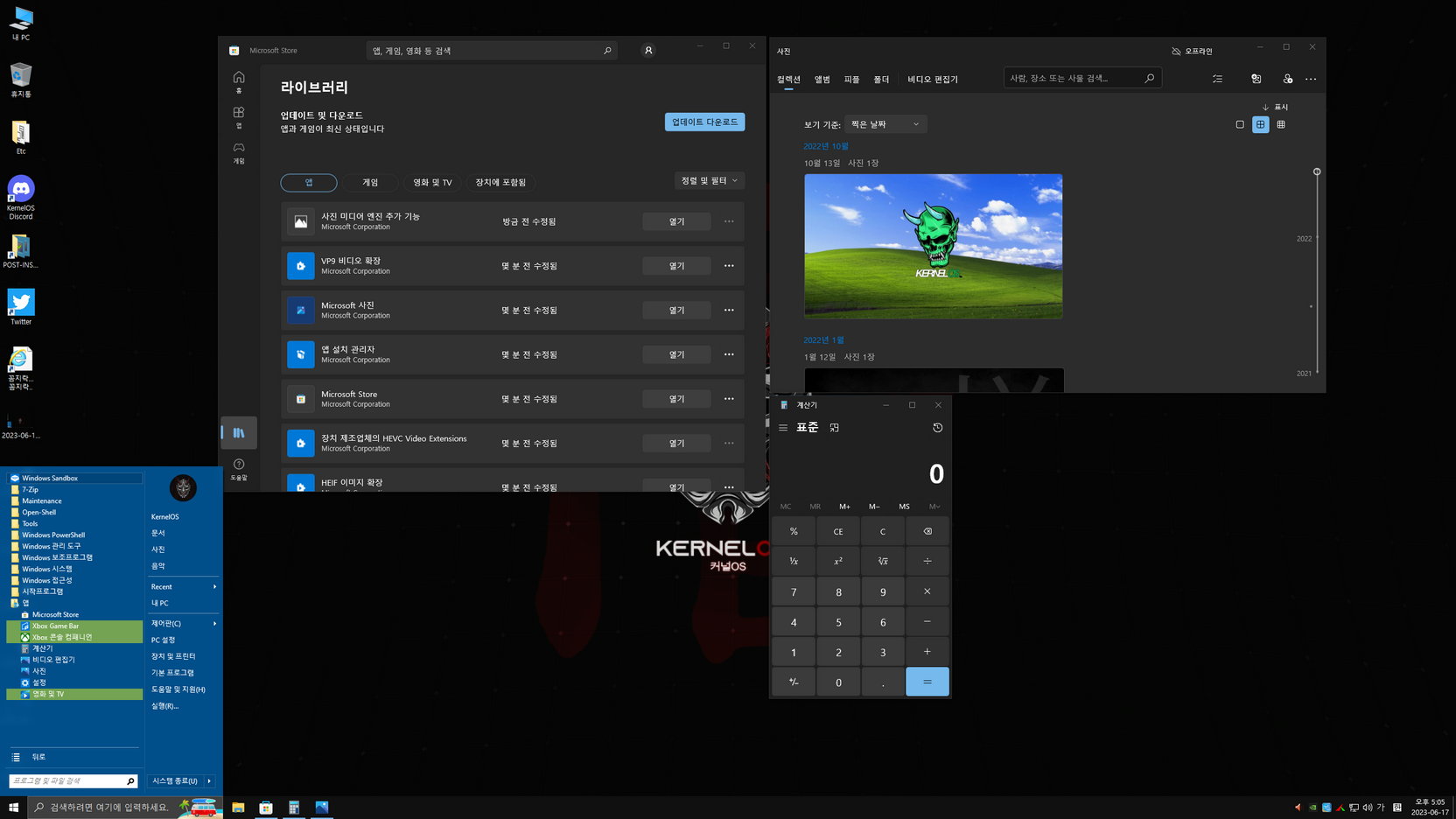Click 시스템 종료(U) button in Start menu

click(x=175, y=780)
